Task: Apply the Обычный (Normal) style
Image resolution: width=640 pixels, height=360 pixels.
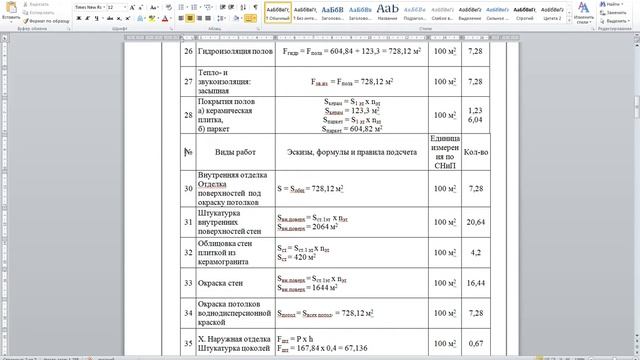Action: [278, 12]
